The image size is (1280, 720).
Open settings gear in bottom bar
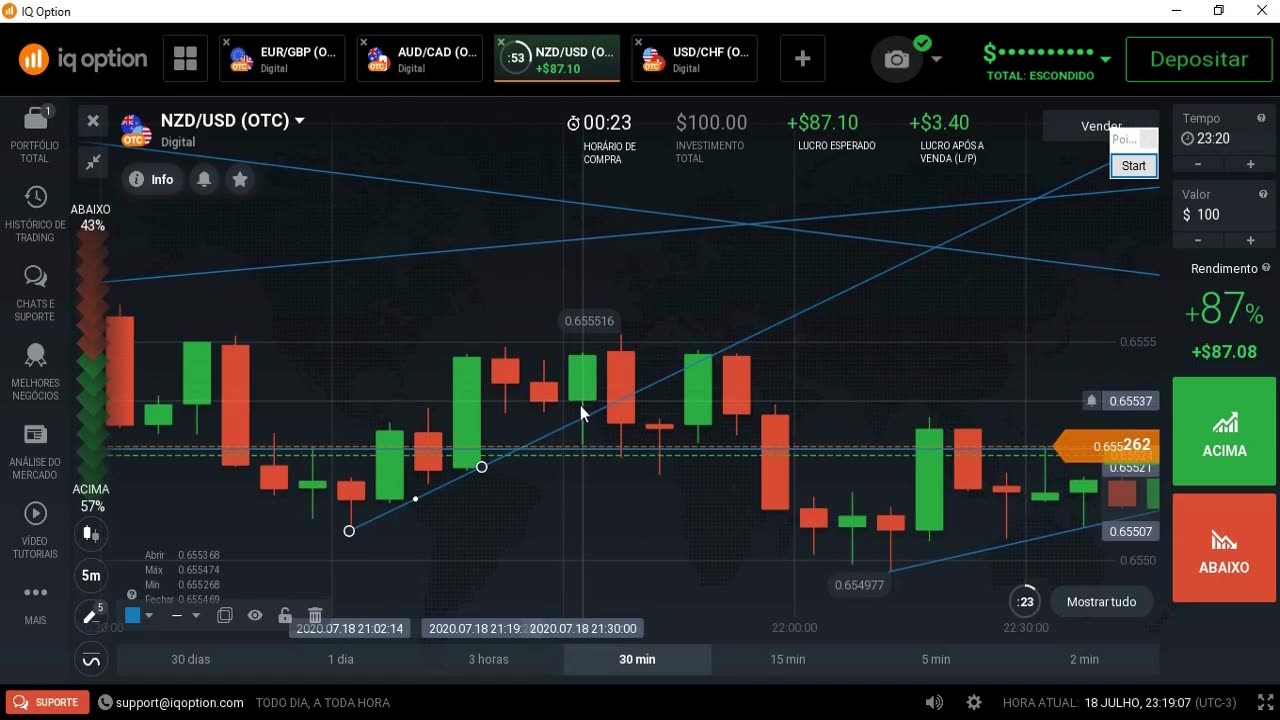click(x=973, y=703)
